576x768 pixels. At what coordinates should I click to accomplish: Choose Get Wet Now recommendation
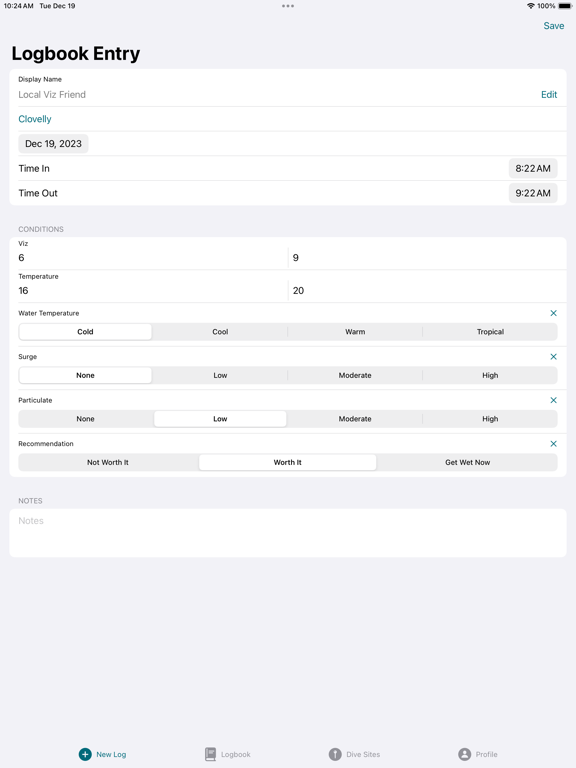tap(467, 462)
